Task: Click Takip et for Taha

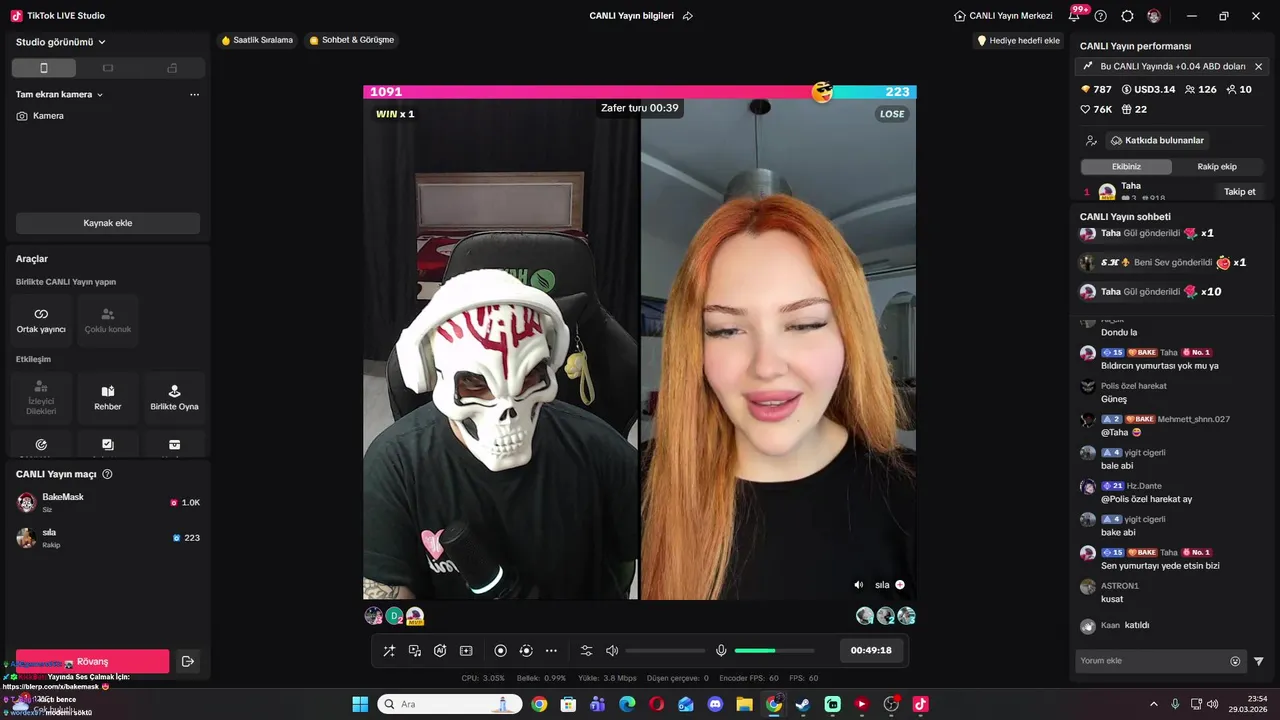Action: pyautogui.click(x=1240, y=192)
